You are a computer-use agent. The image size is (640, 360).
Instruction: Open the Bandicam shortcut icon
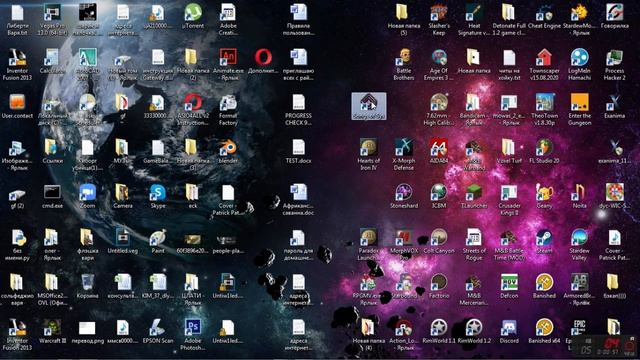coord(474,110)
